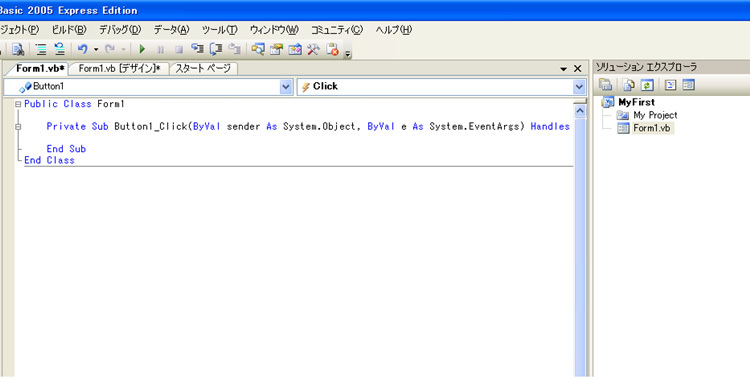Image resolution: width=750 pixels, height=379 pixels.
Task: Click the Redo arrow icon
Action: point(110,49)
